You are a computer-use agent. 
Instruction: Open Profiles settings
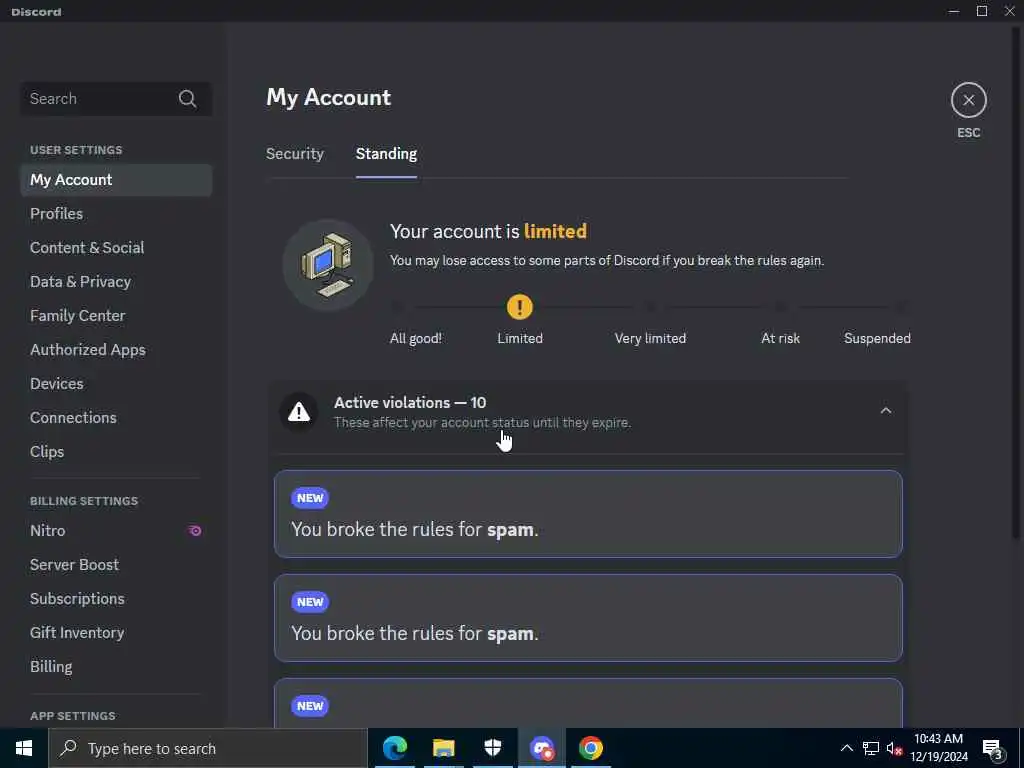(x=116, y=214)
